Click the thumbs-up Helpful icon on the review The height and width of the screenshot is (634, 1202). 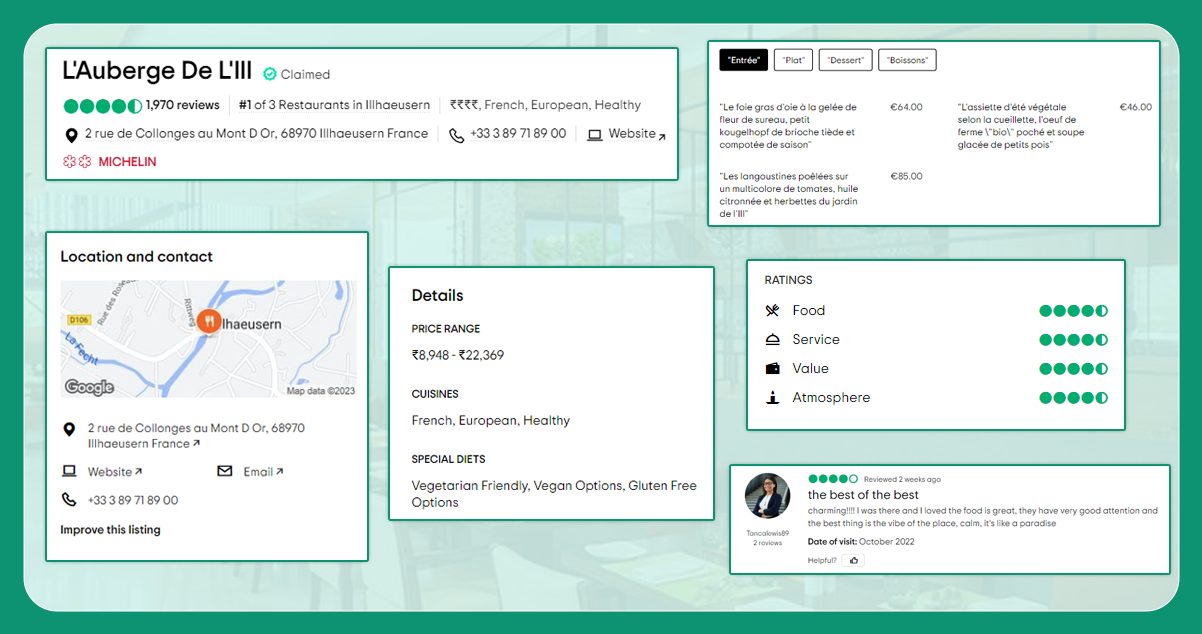click(853, 560)
